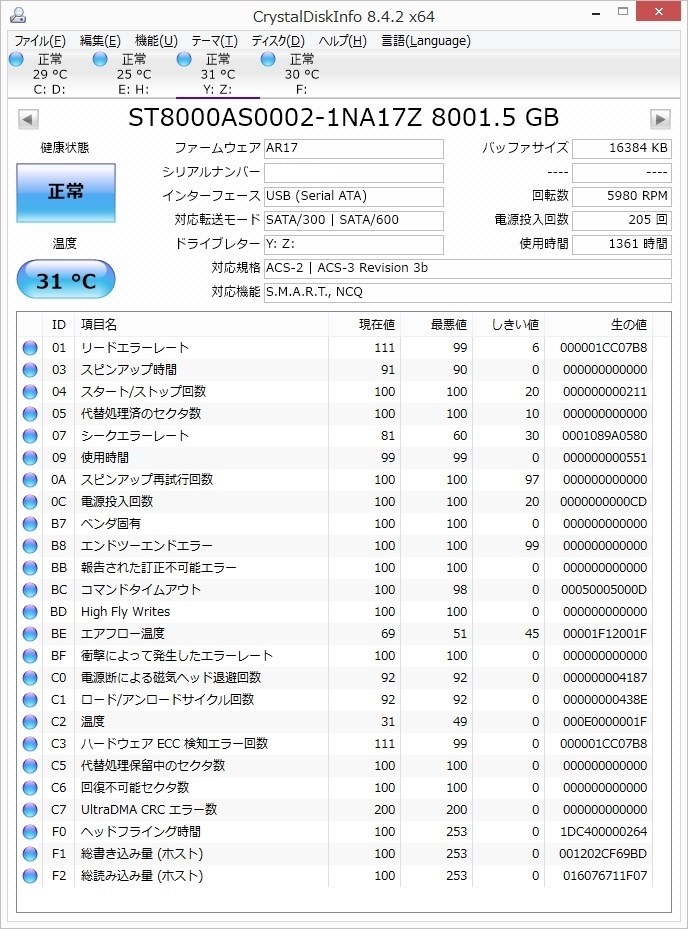Click the インターフェース field USB (Serial ATA)
The image size is (688, 929).
pyautogui.click(x=354, y=196)
